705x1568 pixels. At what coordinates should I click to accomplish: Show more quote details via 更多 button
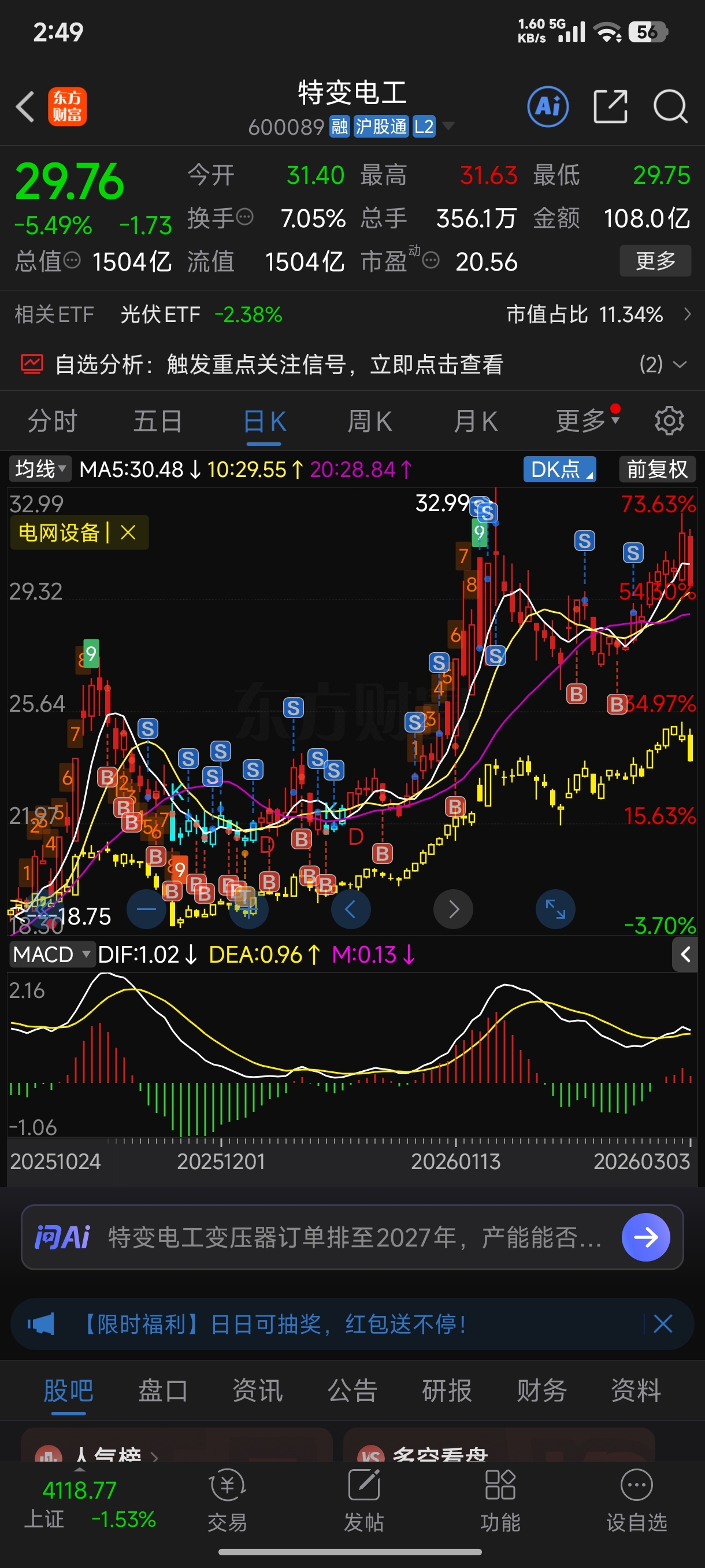(655, 261)
